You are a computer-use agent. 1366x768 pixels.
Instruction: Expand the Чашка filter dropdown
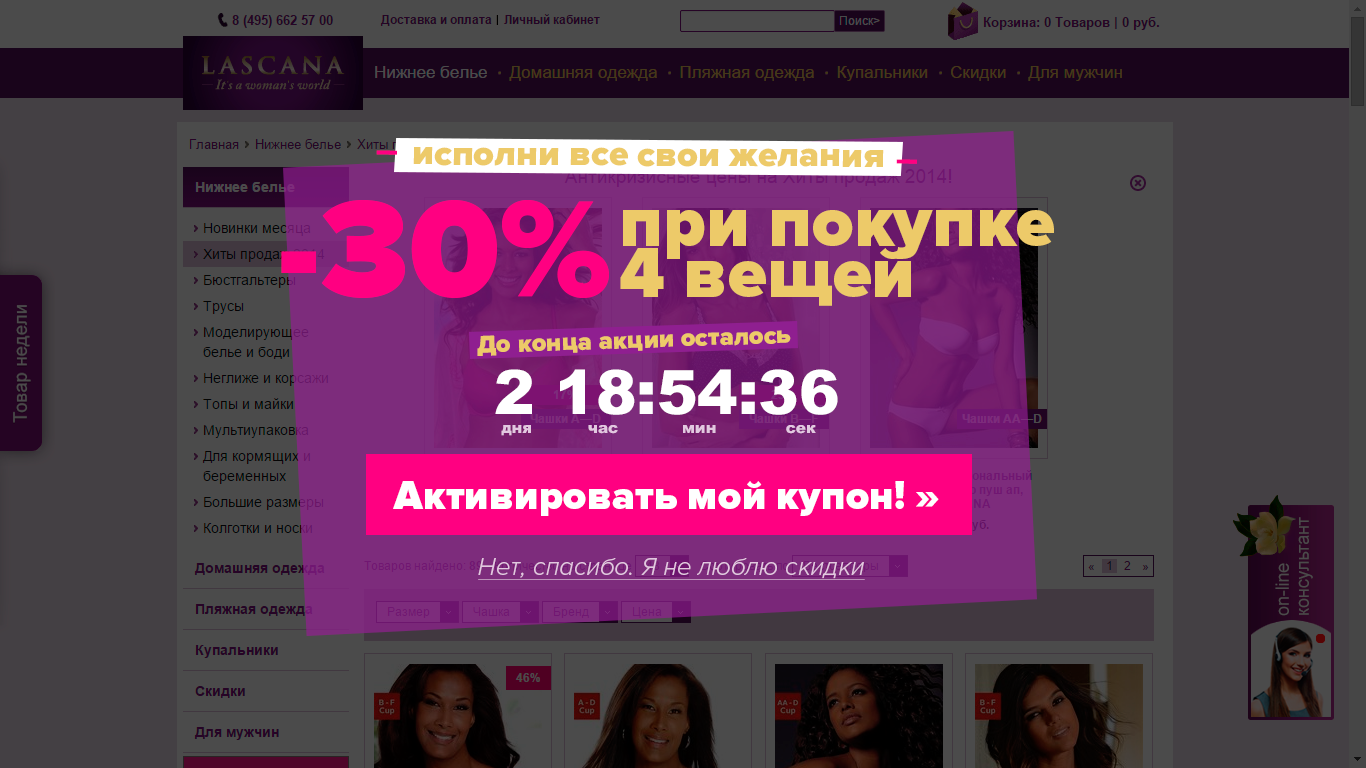point(500,612)
